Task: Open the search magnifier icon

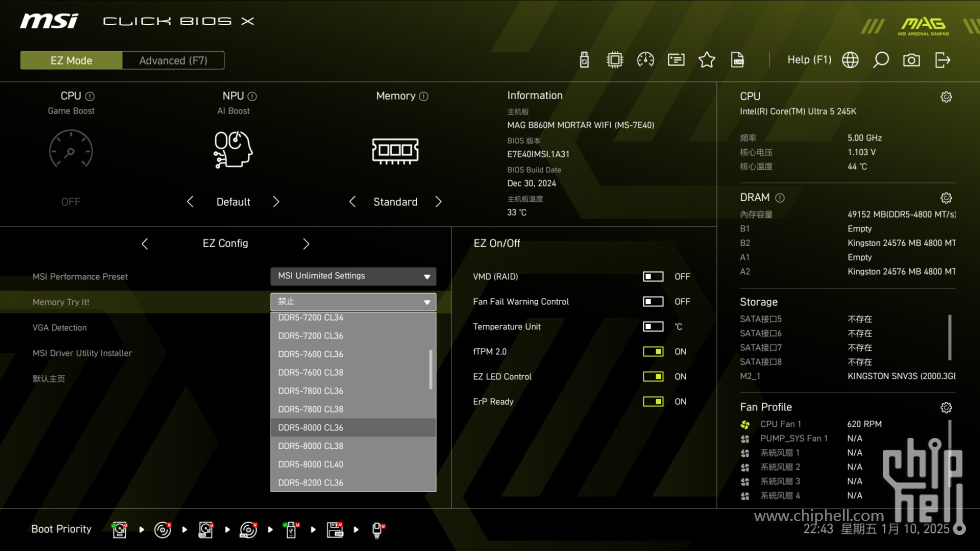Action: tap(881, 60)
